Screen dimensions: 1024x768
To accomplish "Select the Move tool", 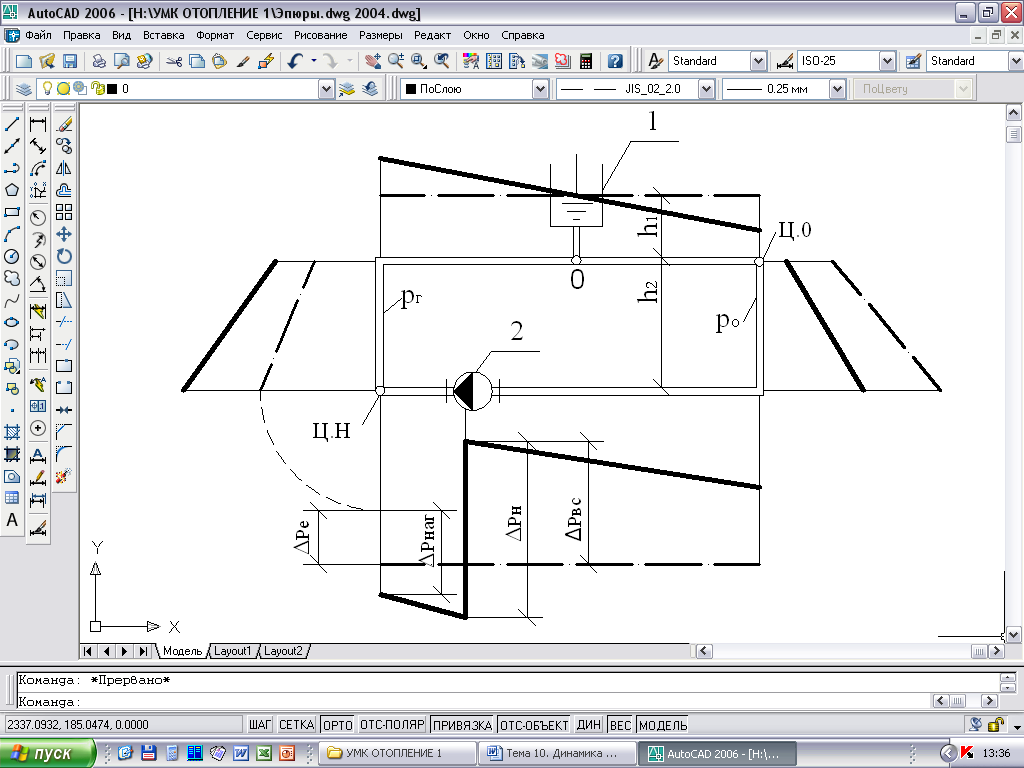I will coord(64,234).
